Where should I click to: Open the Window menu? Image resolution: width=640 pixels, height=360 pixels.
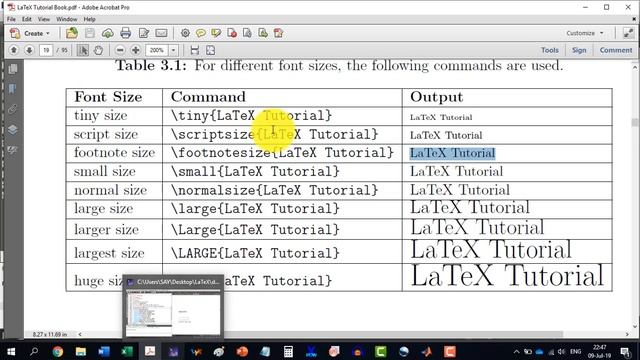67,19
